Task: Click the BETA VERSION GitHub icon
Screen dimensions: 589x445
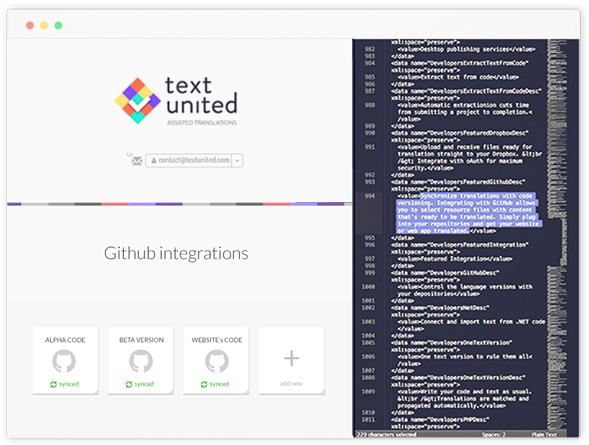Action: click(141, 361)
